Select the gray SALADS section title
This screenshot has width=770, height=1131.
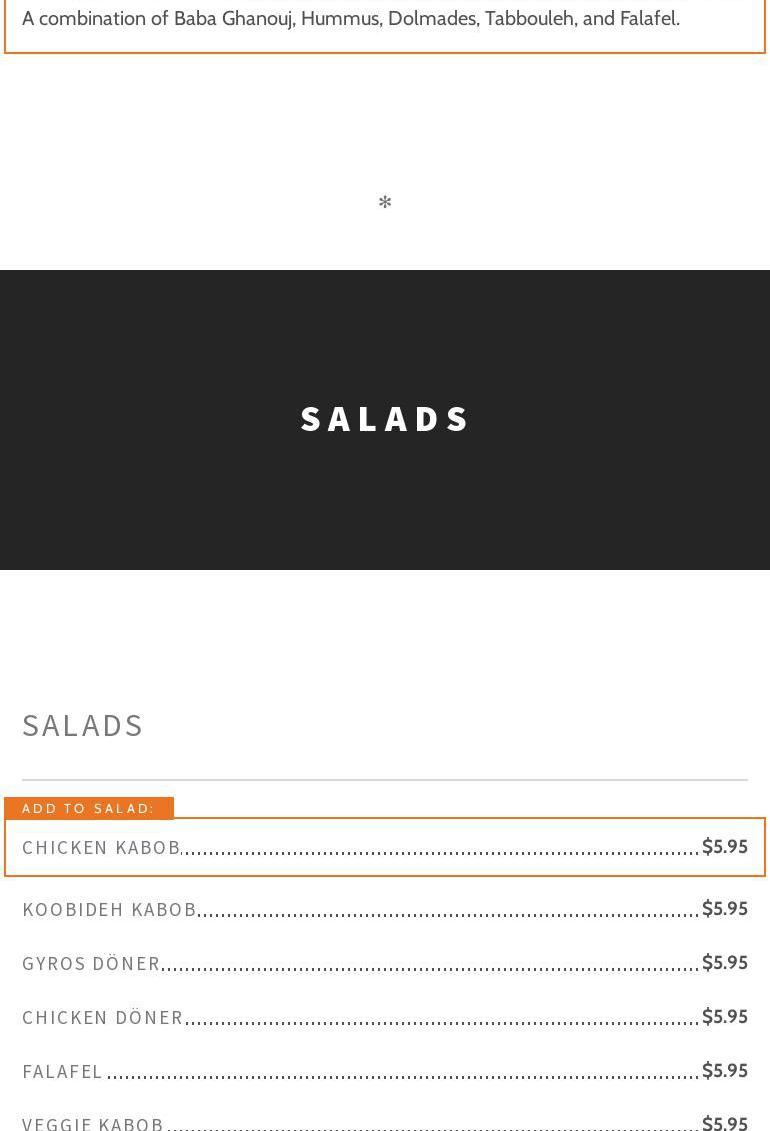pyautogui.click(x=83, y=725)
